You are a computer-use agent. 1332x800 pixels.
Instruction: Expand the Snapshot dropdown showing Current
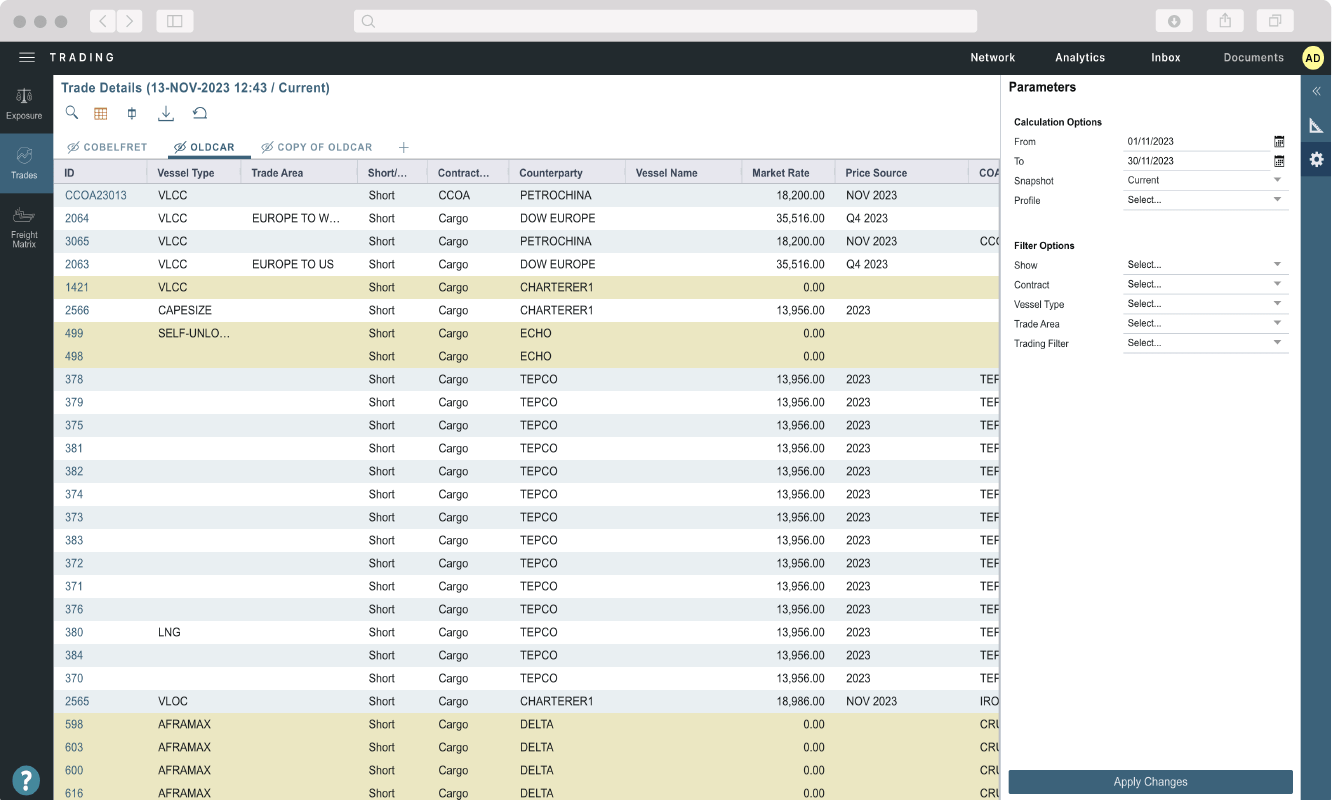(x=1205, y=181)
